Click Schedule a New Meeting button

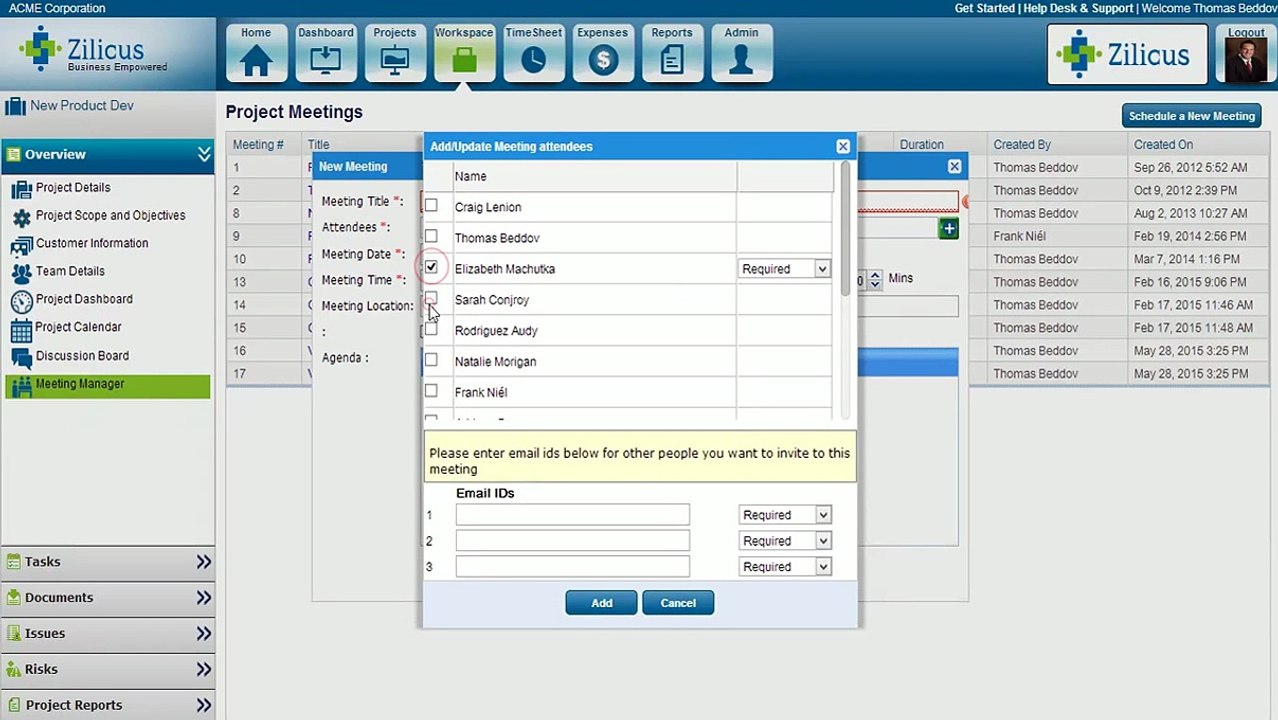(1191, 116)
